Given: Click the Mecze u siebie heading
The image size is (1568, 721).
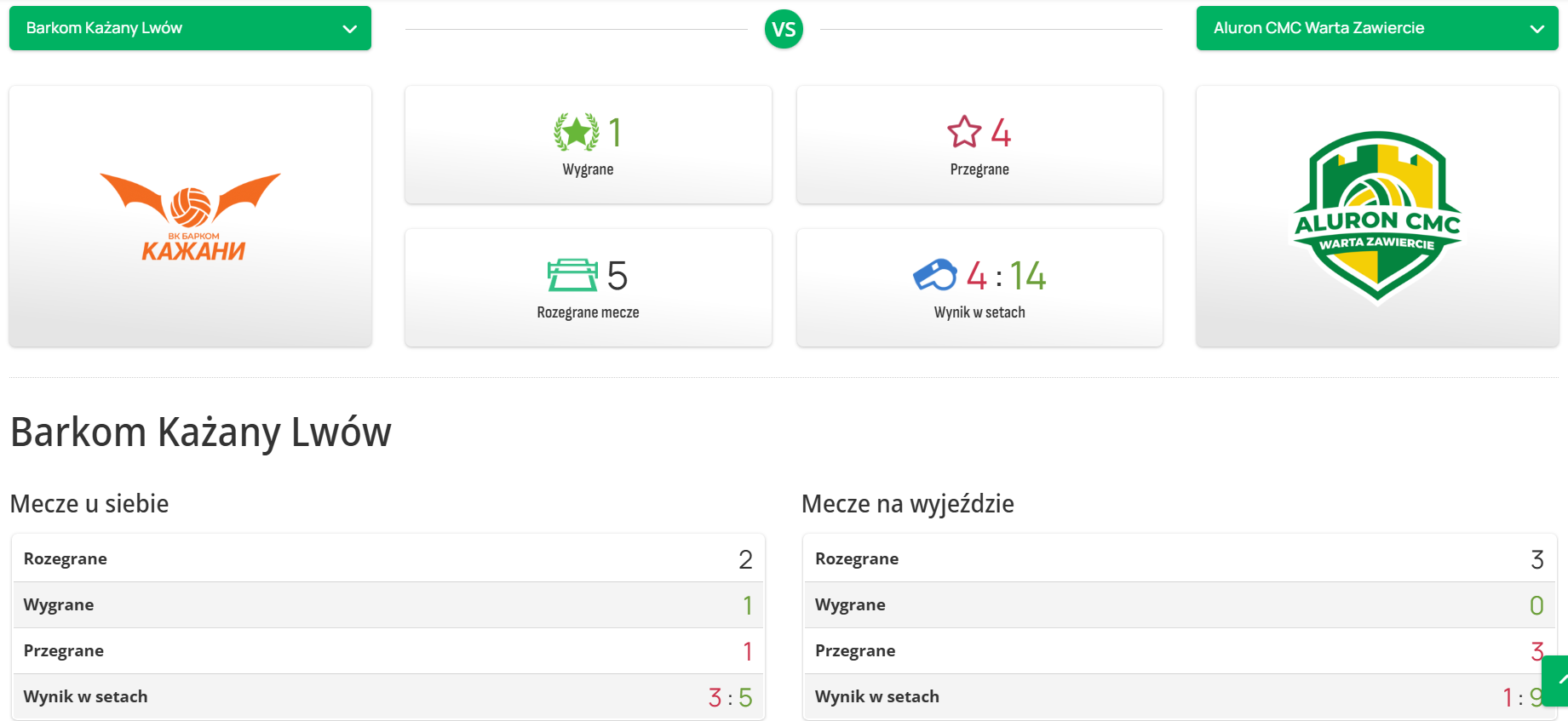Looking at the screenshot, I should pos(89,504).
